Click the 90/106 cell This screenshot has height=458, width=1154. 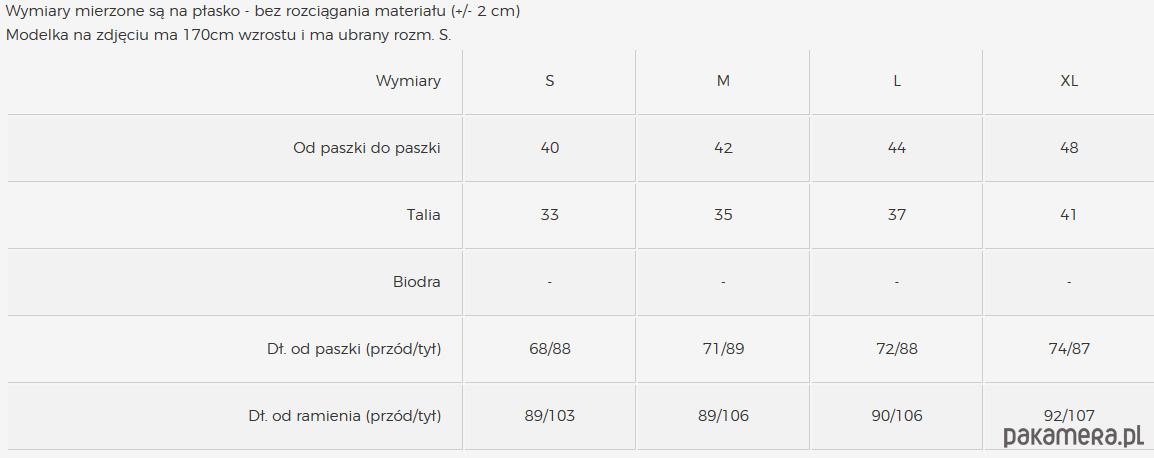click(896, 416)
